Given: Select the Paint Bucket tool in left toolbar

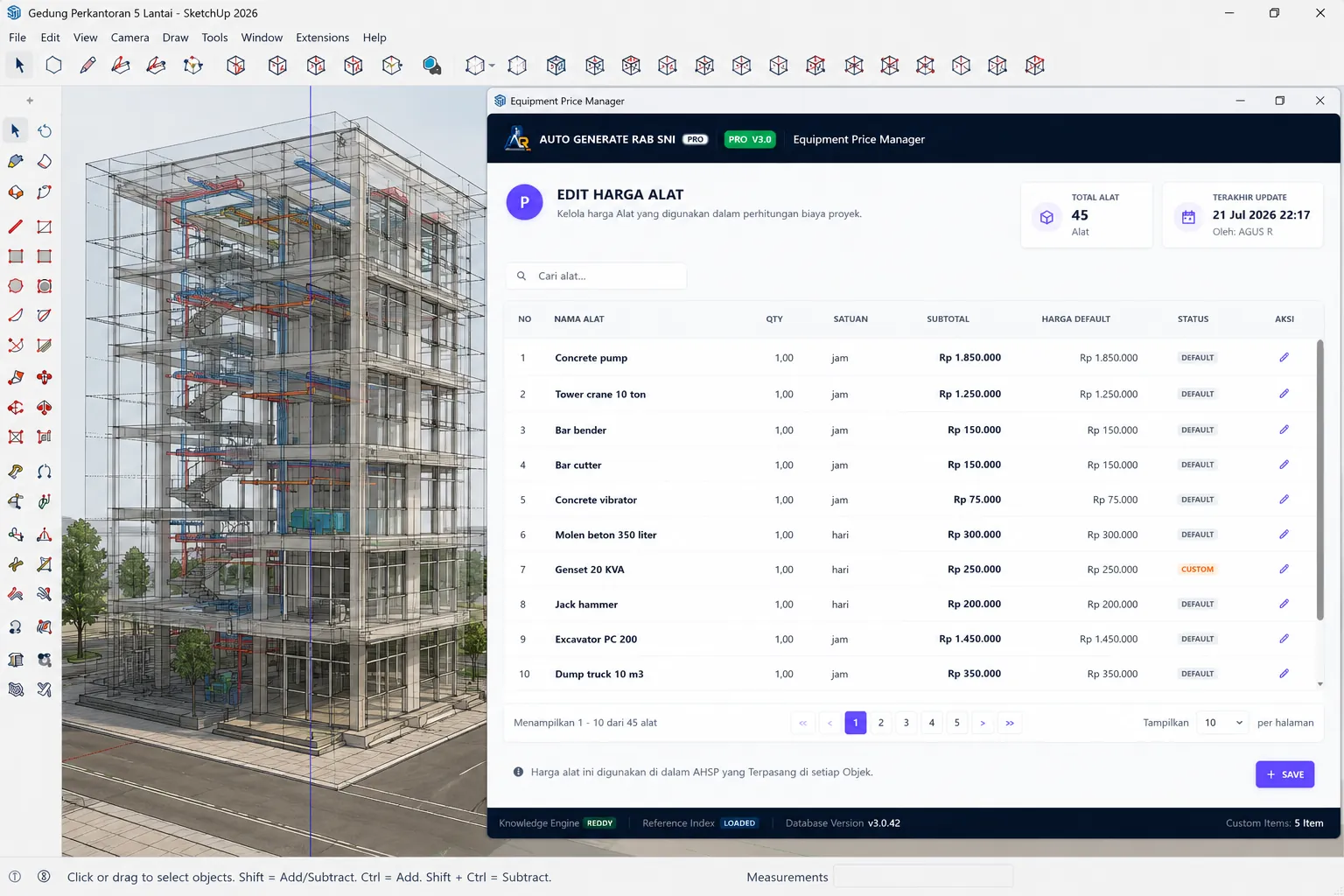Looking at the screenshot, I should [x=16, y=161].
